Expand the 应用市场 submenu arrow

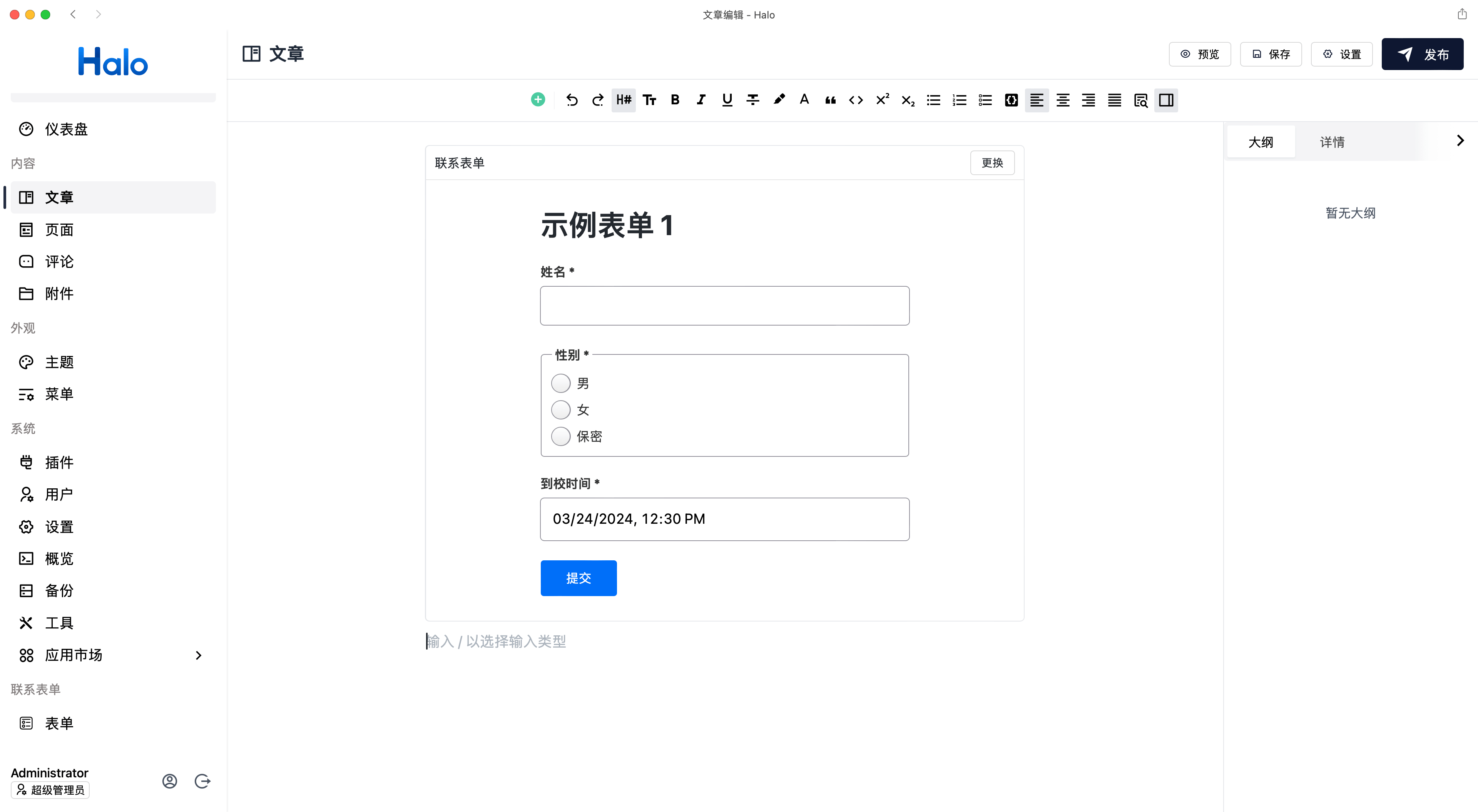199,655
